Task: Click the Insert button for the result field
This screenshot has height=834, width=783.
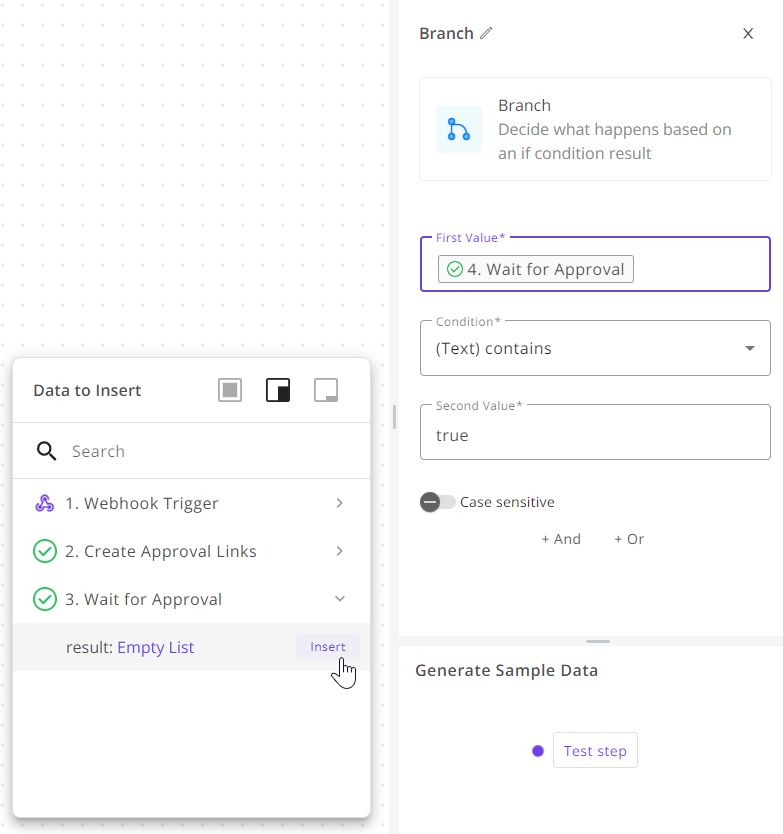Action: tap(328, 647)
